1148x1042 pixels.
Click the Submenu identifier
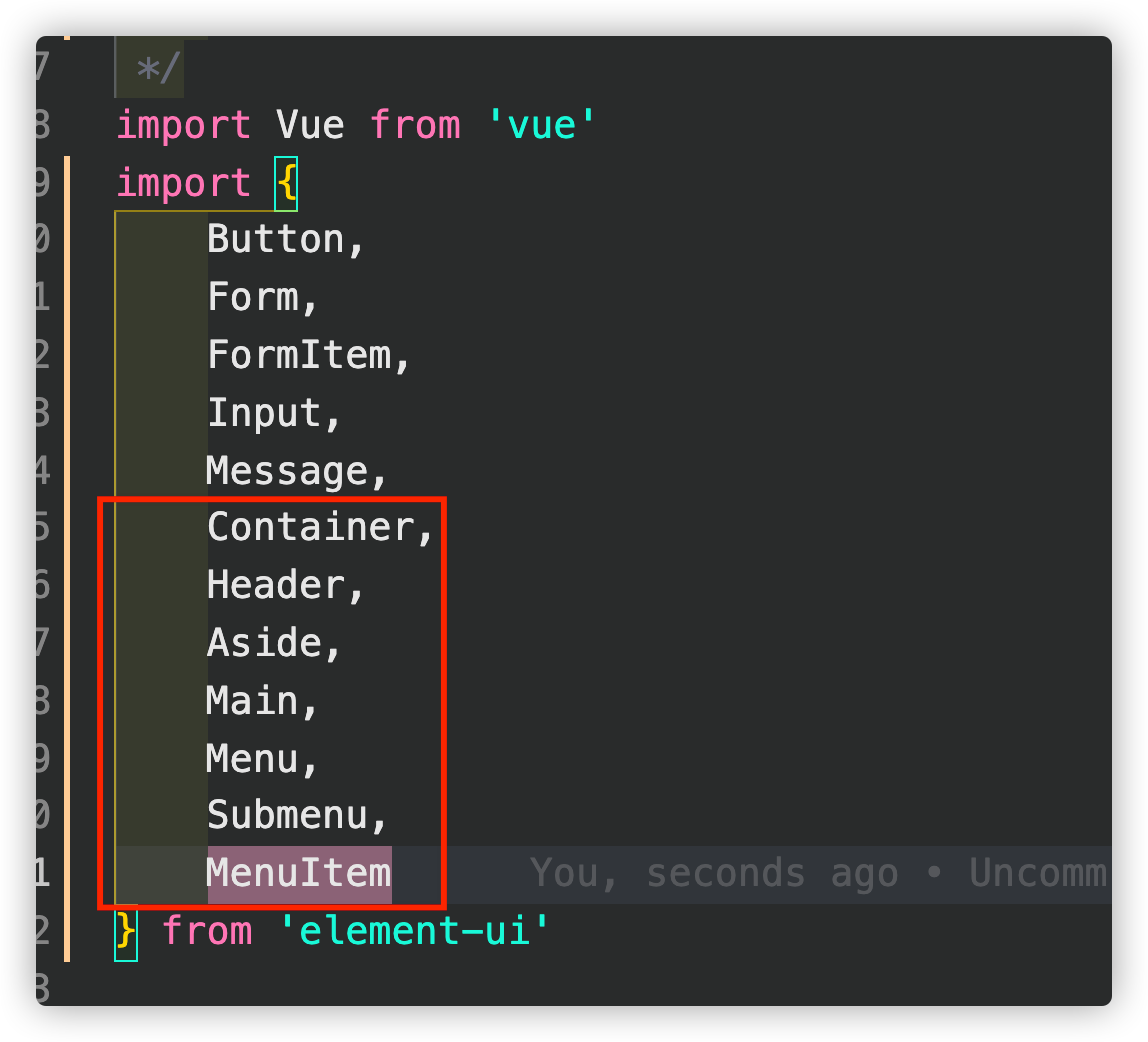pyautogui.click(x=288, y=816)
